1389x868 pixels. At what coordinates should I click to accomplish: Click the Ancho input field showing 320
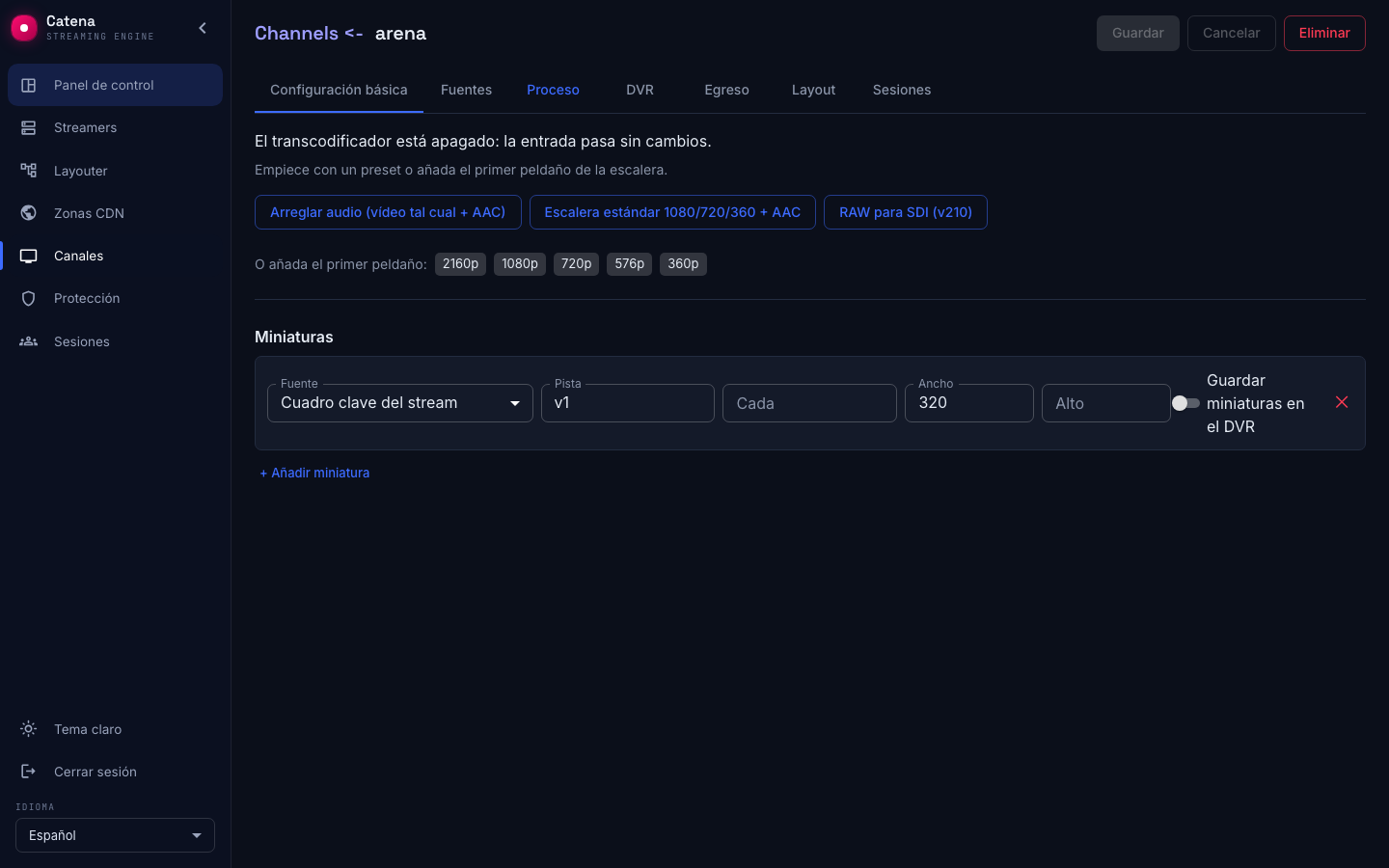click(969, 403)
